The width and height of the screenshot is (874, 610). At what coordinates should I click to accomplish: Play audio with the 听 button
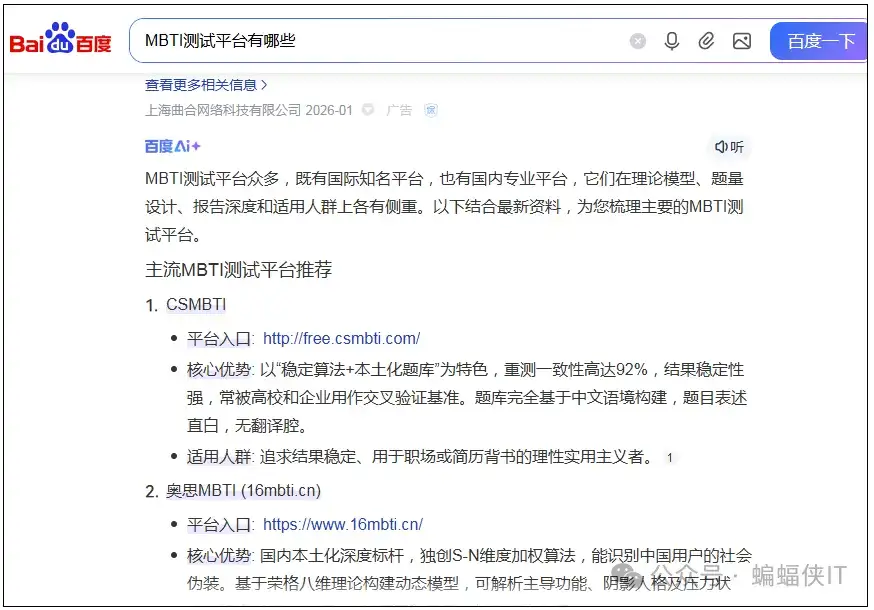pyautogui.click(x=730, y=147)
